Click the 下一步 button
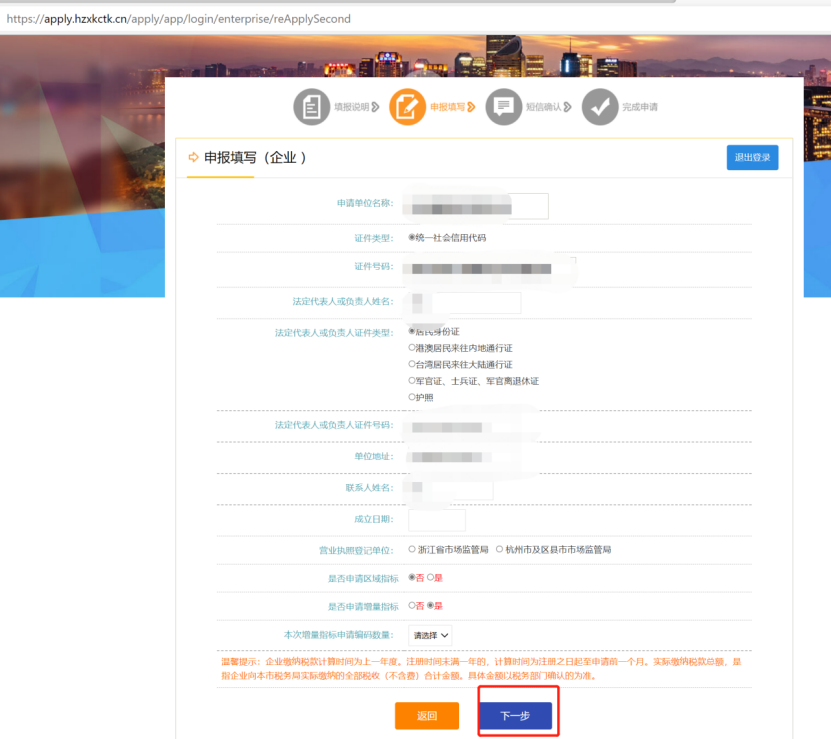Screen dimensions: 831x739 tap(514, 716)
